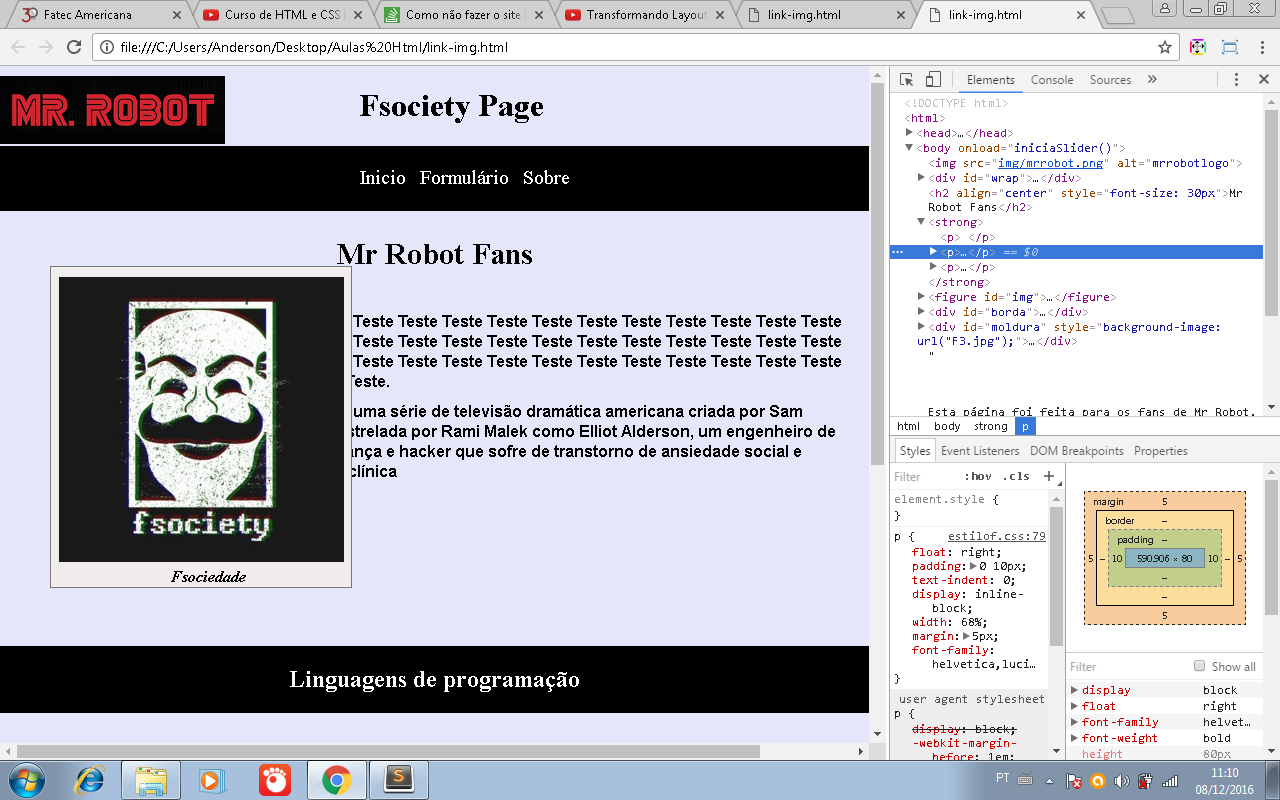Viewport: 1280px width, 800px height.
Task: Toggle the device toolbar icon
Action: pos(932,80)
